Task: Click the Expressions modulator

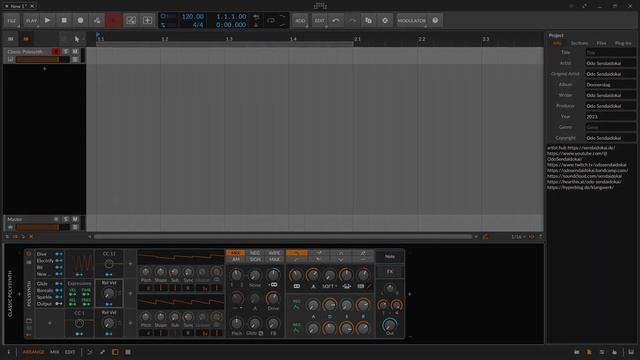Action: tap(80, 294)
